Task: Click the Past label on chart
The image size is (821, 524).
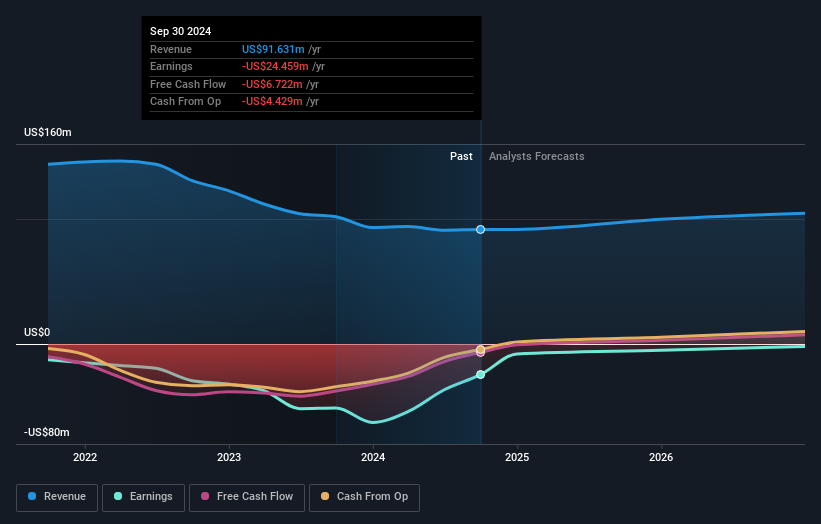Action: [x=461, y=156]
